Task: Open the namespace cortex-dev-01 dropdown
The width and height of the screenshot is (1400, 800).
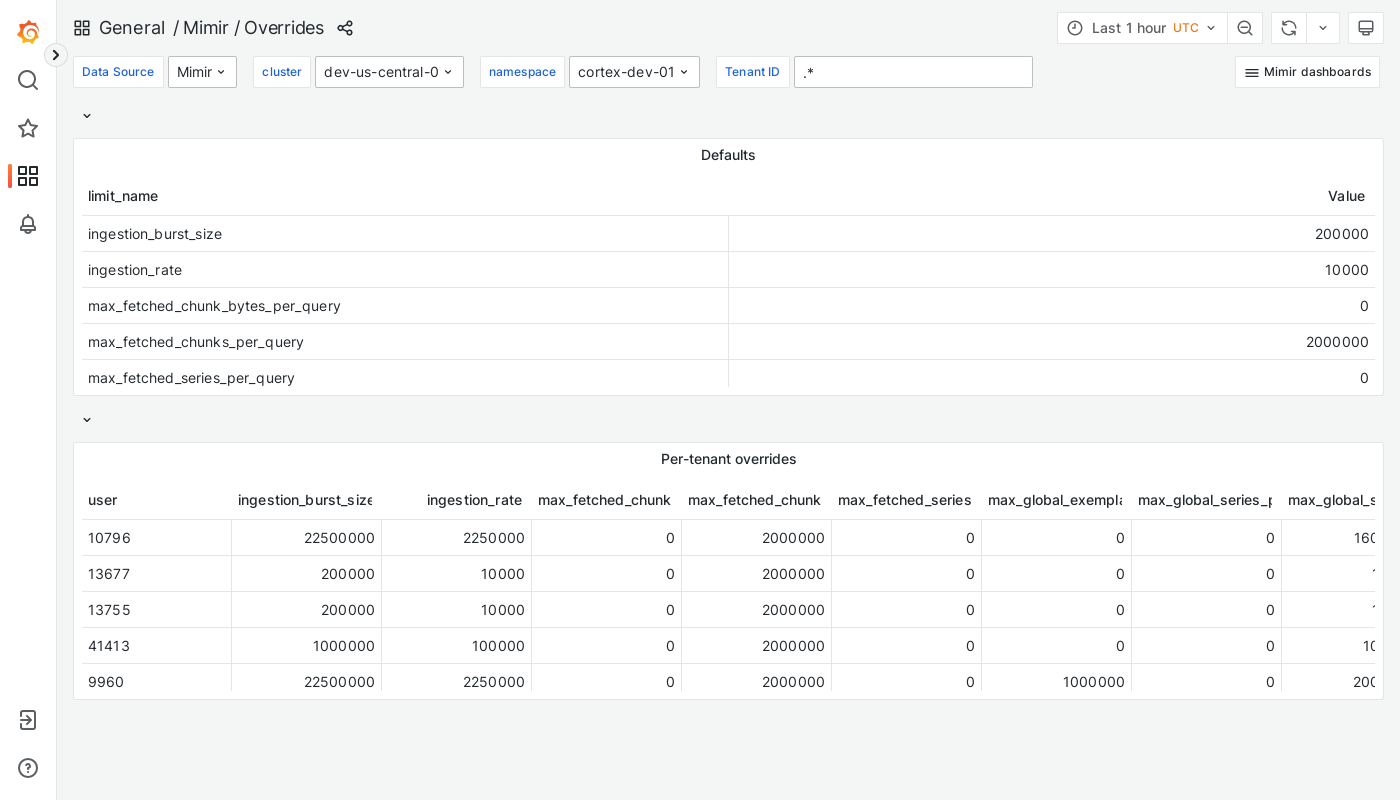Action: coord(634,72)
